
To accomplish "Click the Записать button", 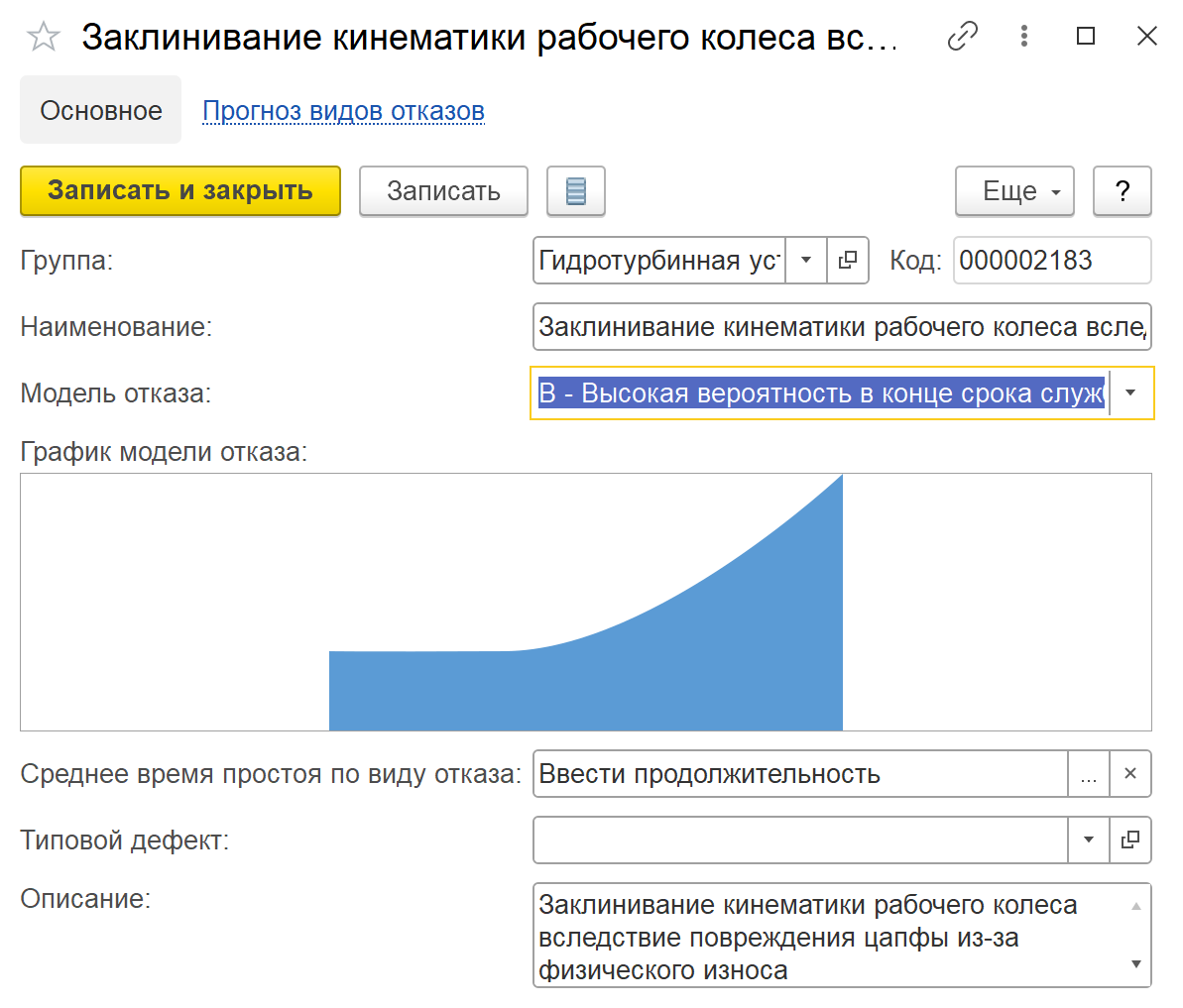I will tap(443, 191).
